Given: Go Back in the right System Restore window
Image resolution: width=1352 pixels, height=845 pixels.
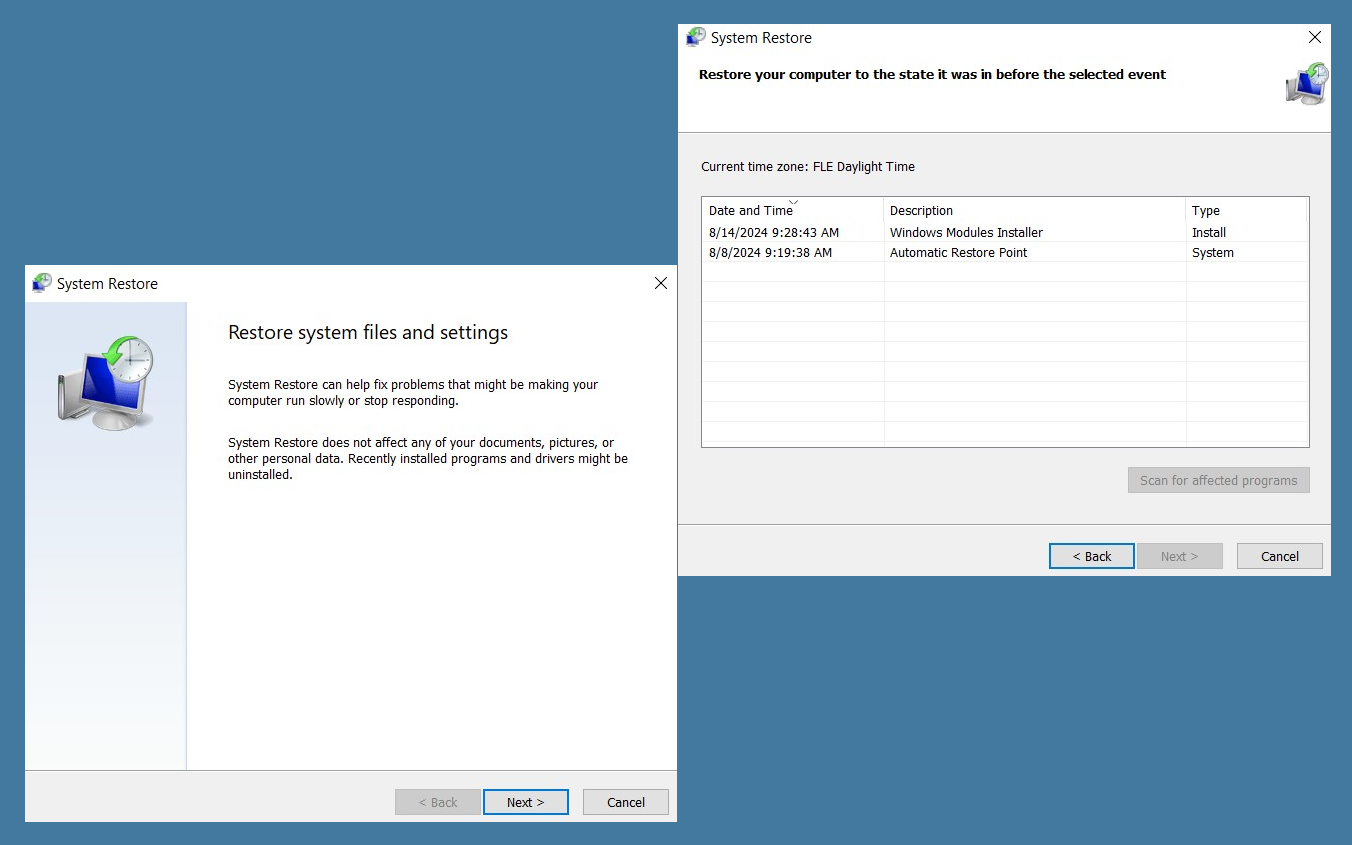Looking at the screenshot, I should 1091,556.
